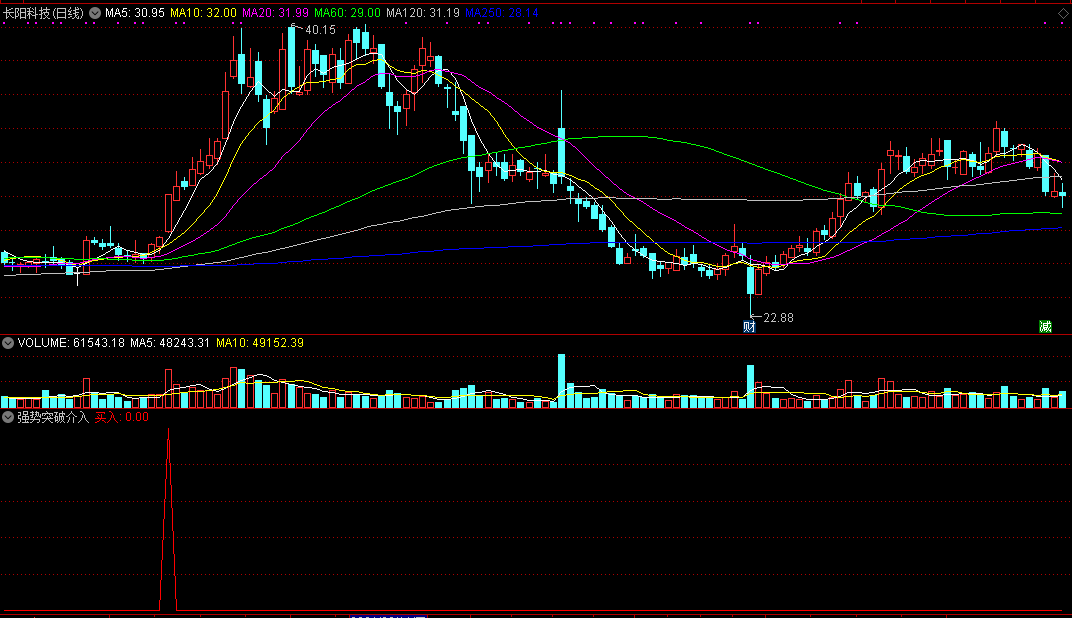Open the main chart indicator dropdown arrow
Image resolution: width=1072 pixels, height=618 pixels.
[x=95, y=13]
